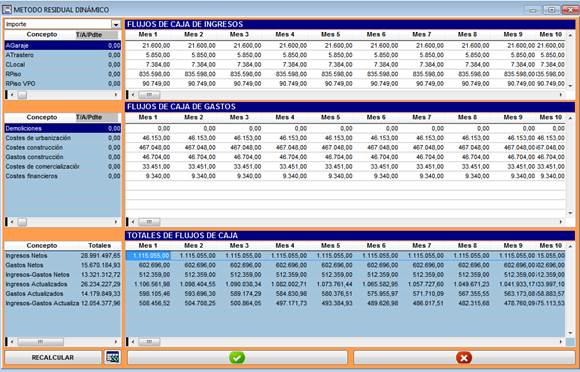Click the horizontal scrollbar thumb under gastos table
The width and height of the screenshot is (580, 372).
[x=149, y=222]
